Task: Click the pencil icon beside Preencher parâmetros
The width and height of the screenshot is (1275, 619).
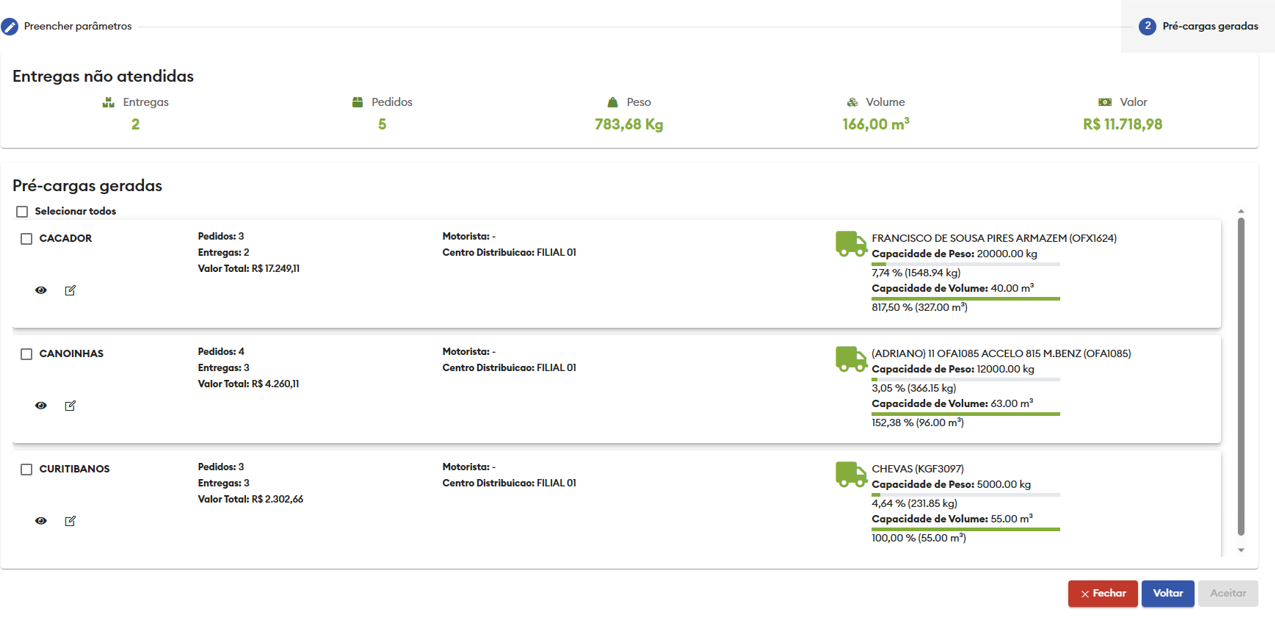Action: click(10, 27)
